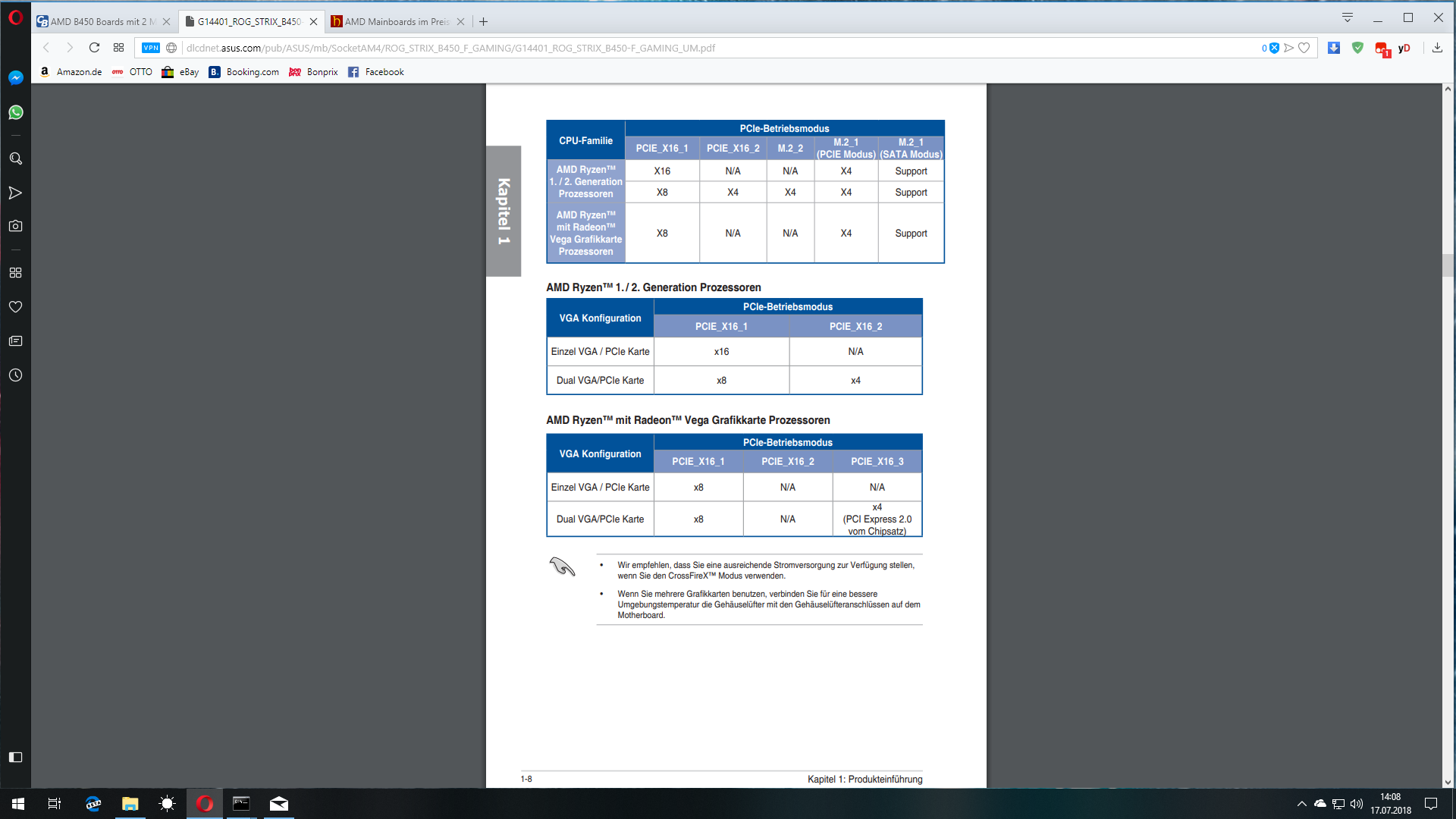Toggle the sidebar panel at the bottom left
The height and width of the screenshot is (819, 1456).
point(15,757)
